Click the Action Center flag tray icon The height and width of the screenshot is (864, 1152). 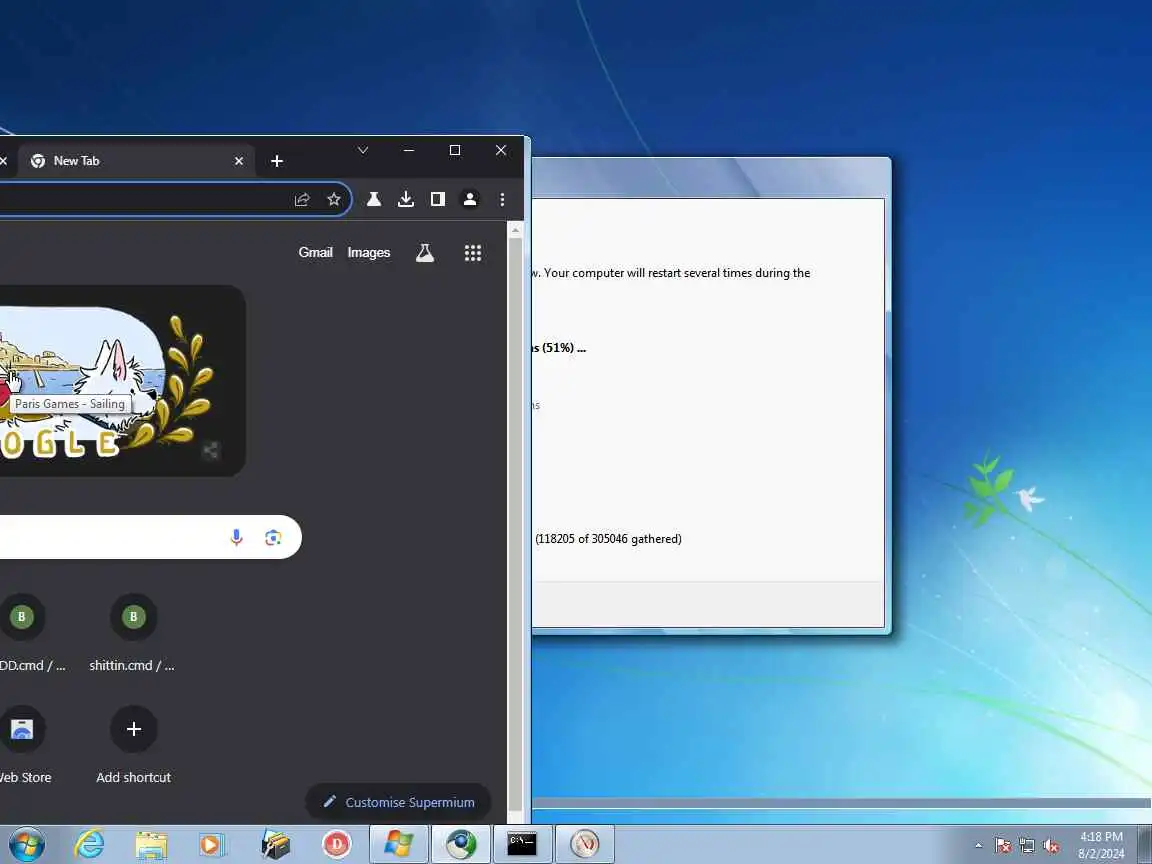click(1003, 846)
